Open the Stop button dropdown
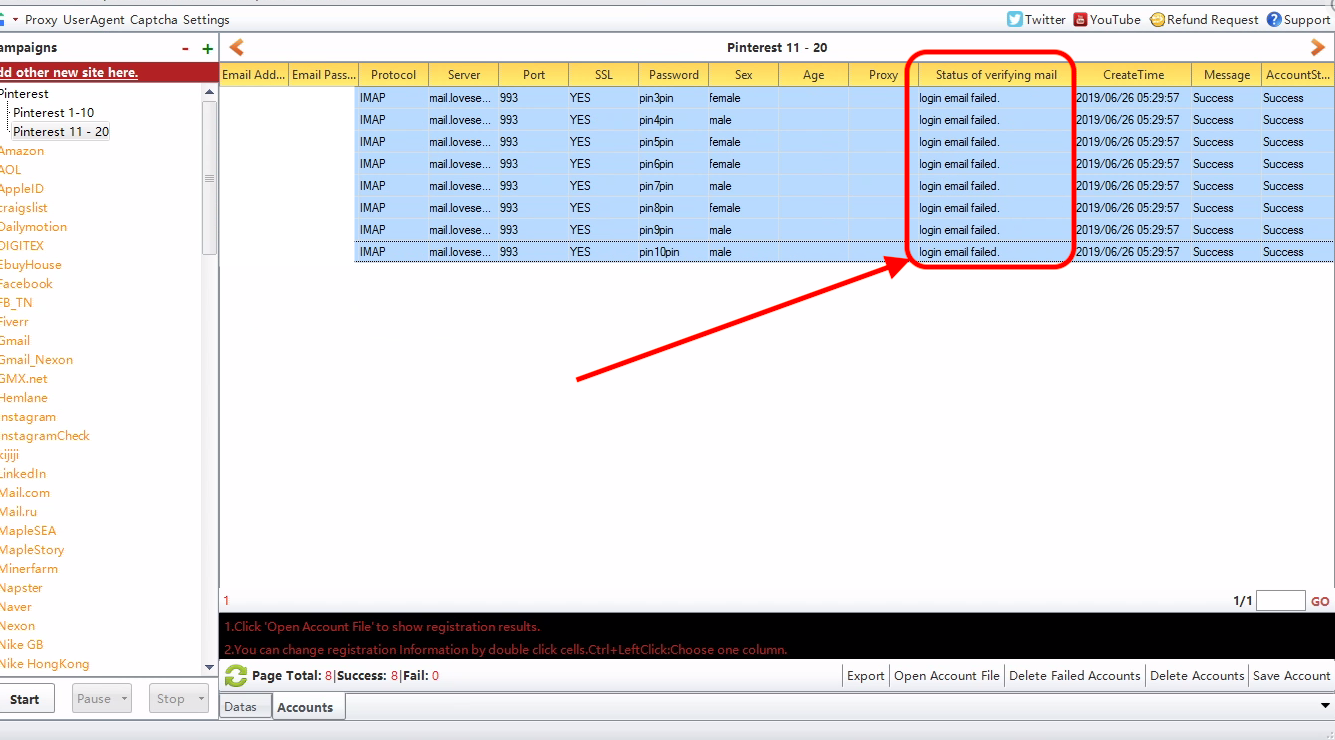 tap(201, 699)
